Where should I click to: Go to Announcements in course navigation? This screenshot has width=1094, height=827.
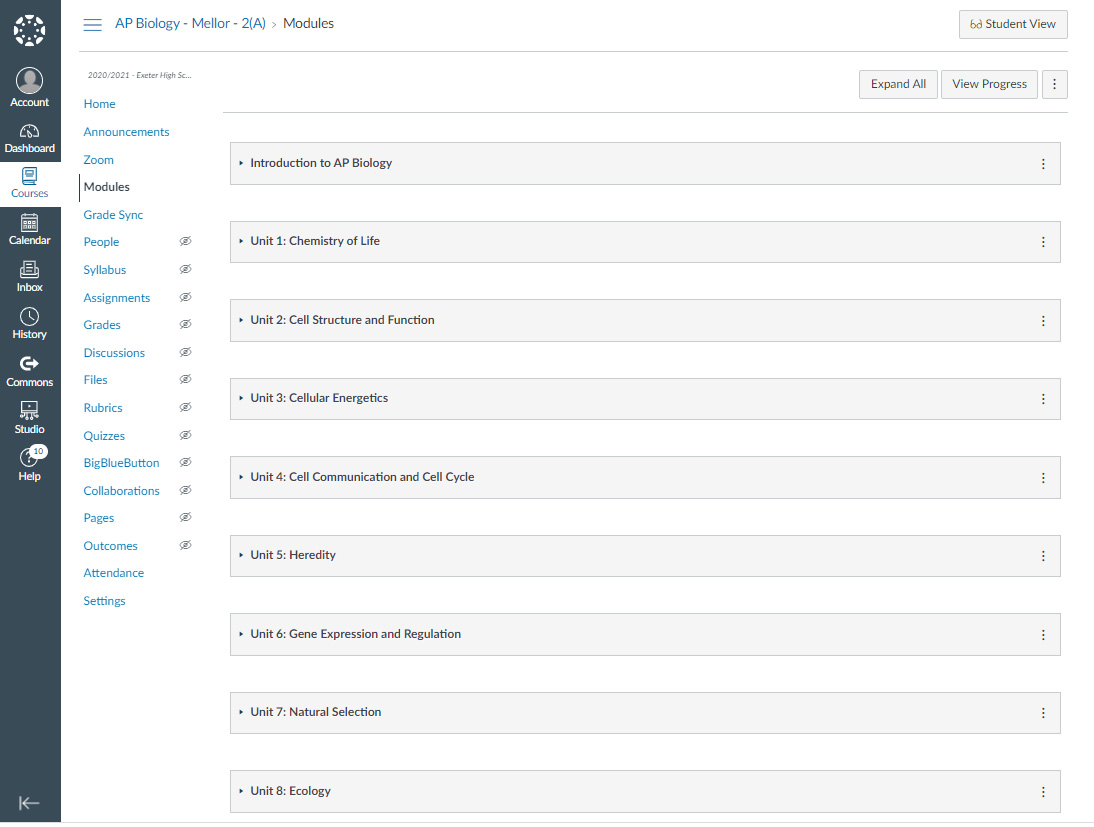pyautogui.click(x=126, y=132)
